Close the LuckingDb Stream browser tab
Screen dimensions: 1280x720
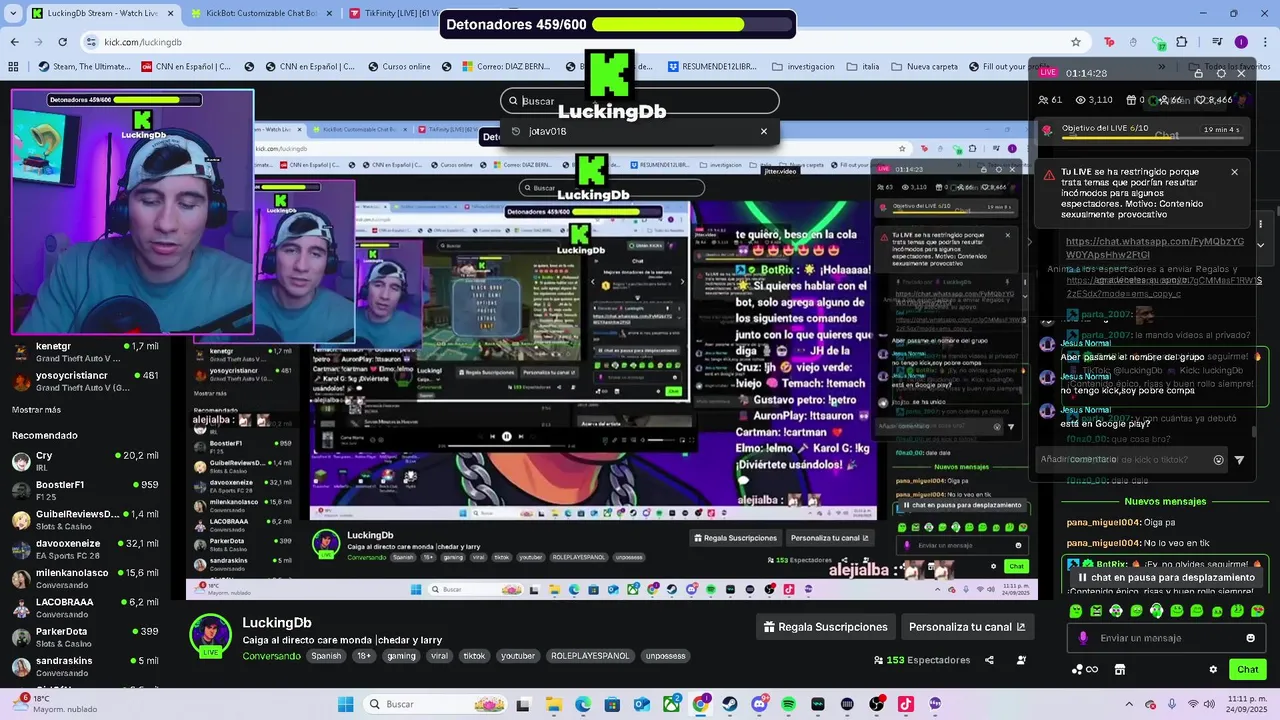pos(170,13)
